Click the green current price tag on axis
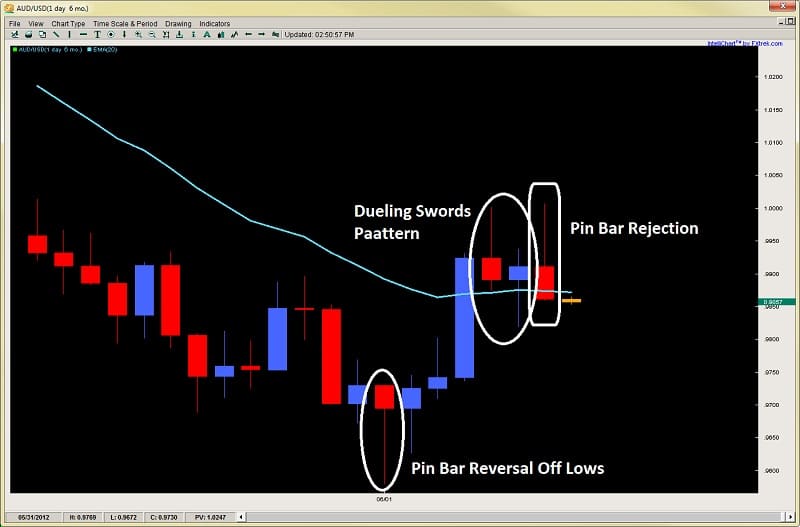The height and width of the screenshot is (527, 800). click(x=777, y=302)
